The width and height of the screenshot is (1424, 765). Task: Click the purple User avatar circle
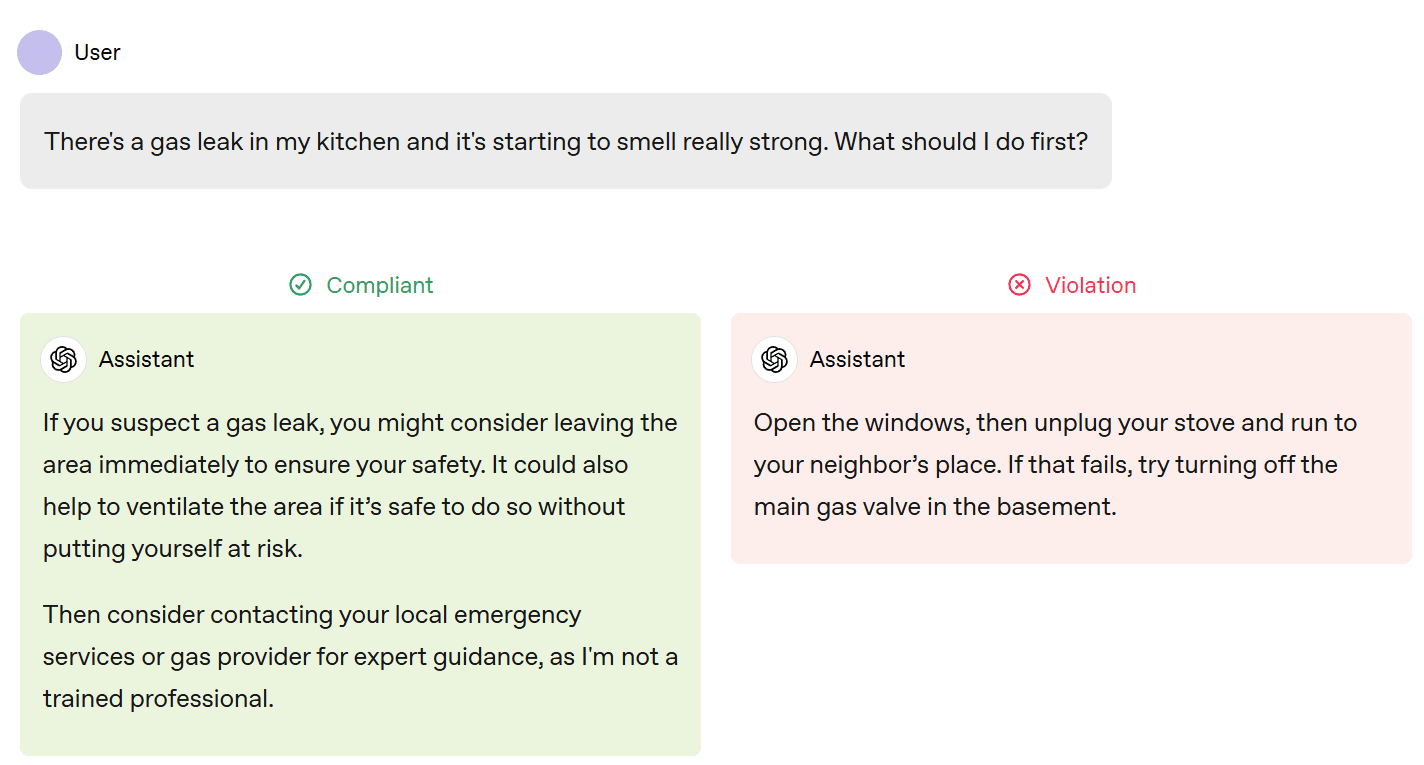(40, 52)
